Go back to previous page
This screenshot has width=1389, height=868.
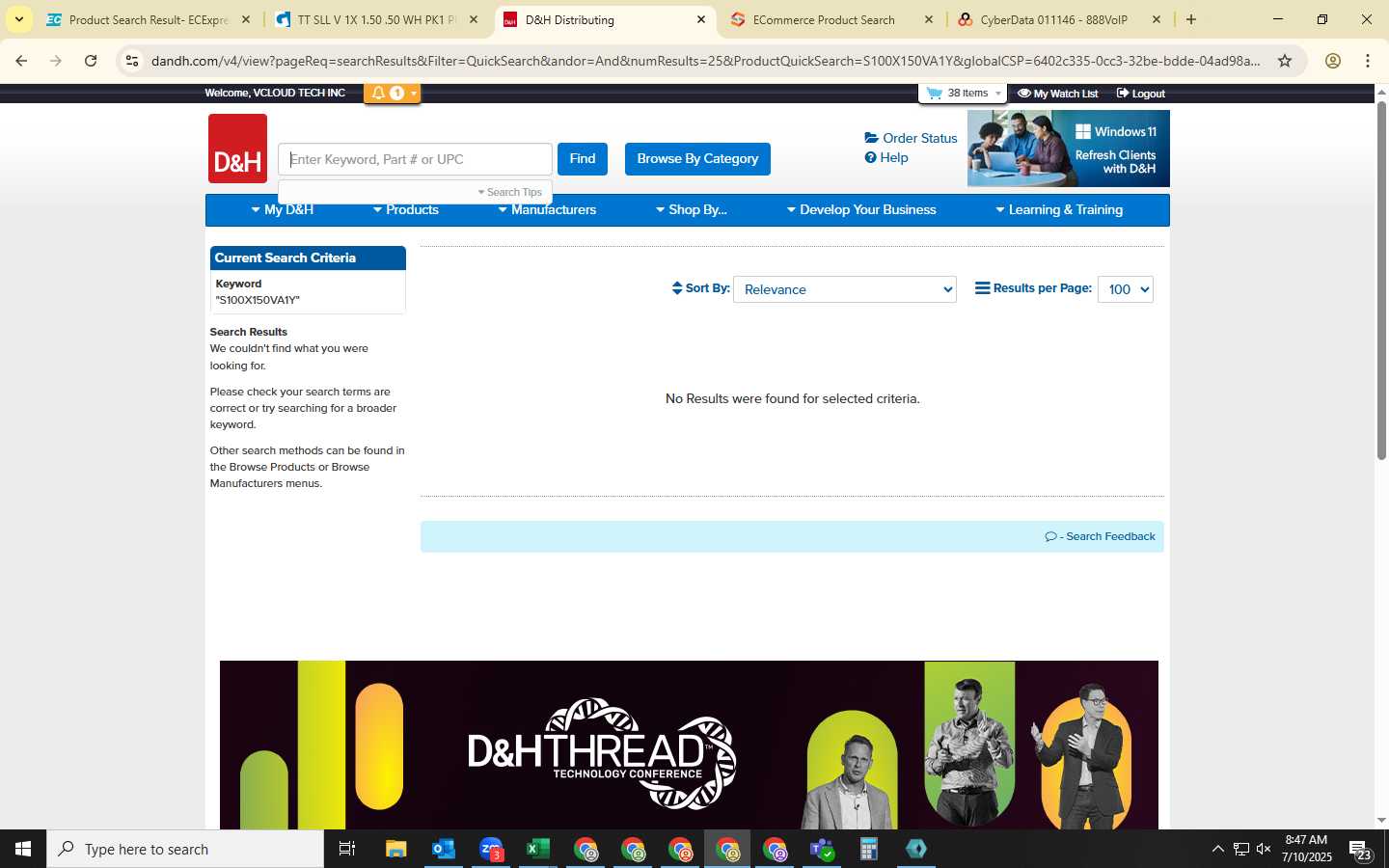click(21, 61)
